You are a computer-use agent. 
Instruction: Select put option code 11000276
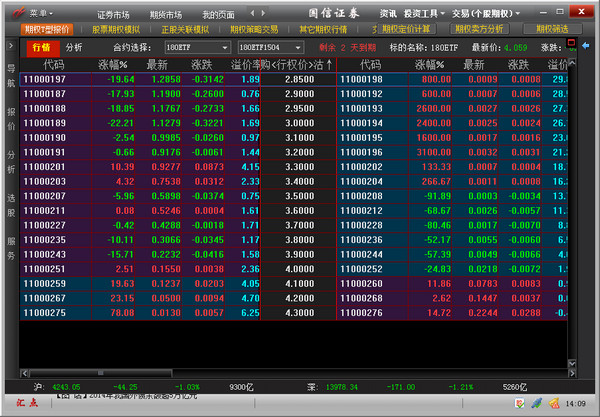click(361, 313)
